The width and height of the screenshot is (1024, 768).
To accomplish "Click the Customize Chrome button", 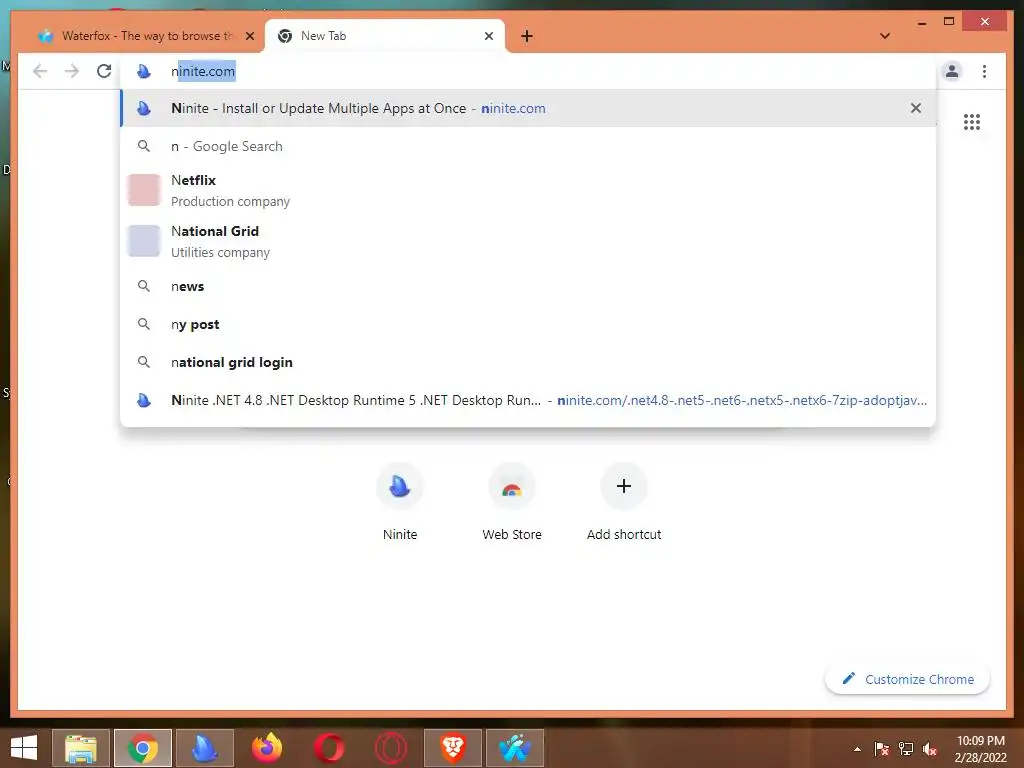I will click(x=908, y=679).
